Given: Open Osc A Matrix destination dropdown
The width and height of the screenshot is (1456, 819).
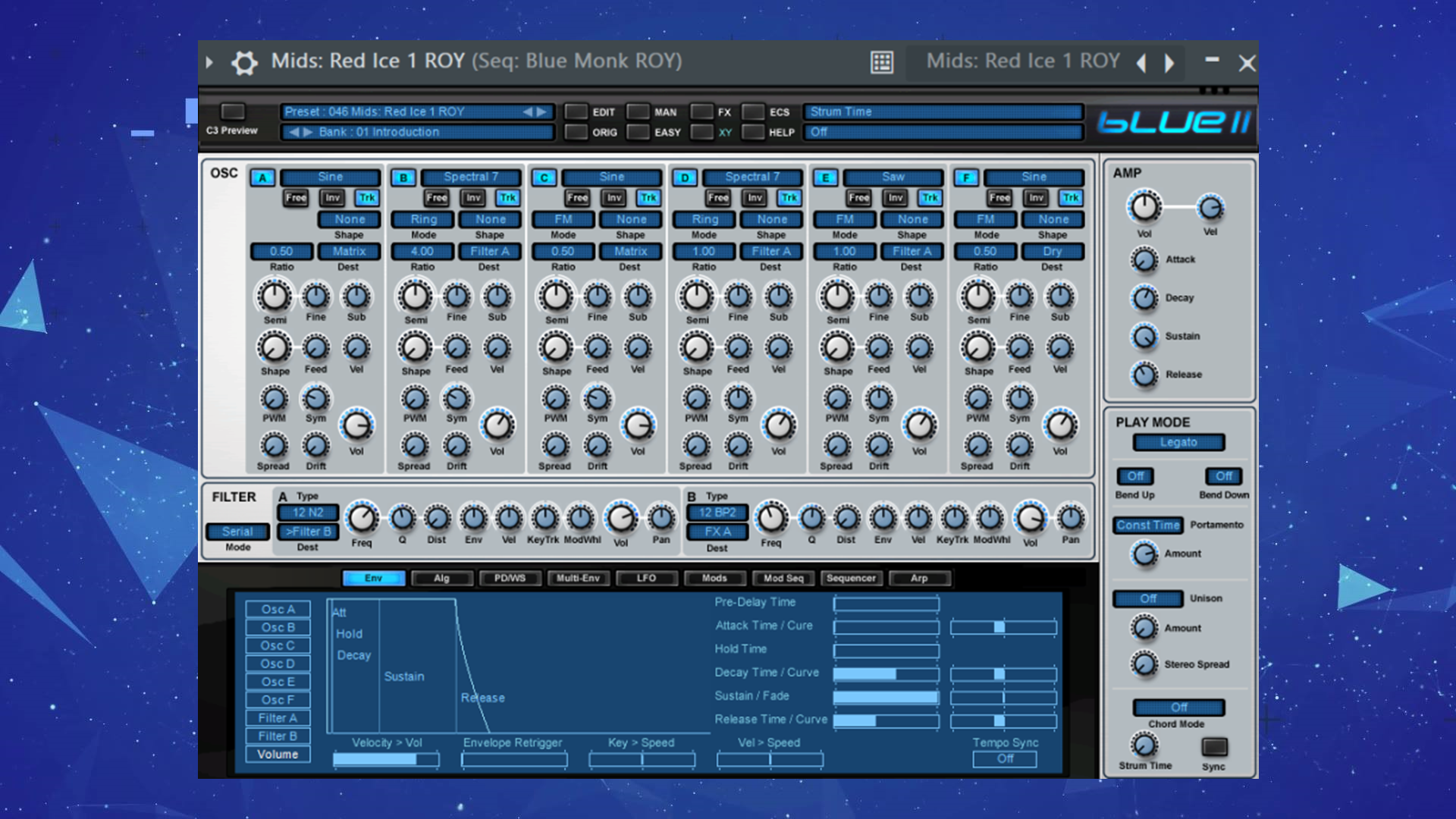Looking at the screenshot, I should click(x=349, y=251).
